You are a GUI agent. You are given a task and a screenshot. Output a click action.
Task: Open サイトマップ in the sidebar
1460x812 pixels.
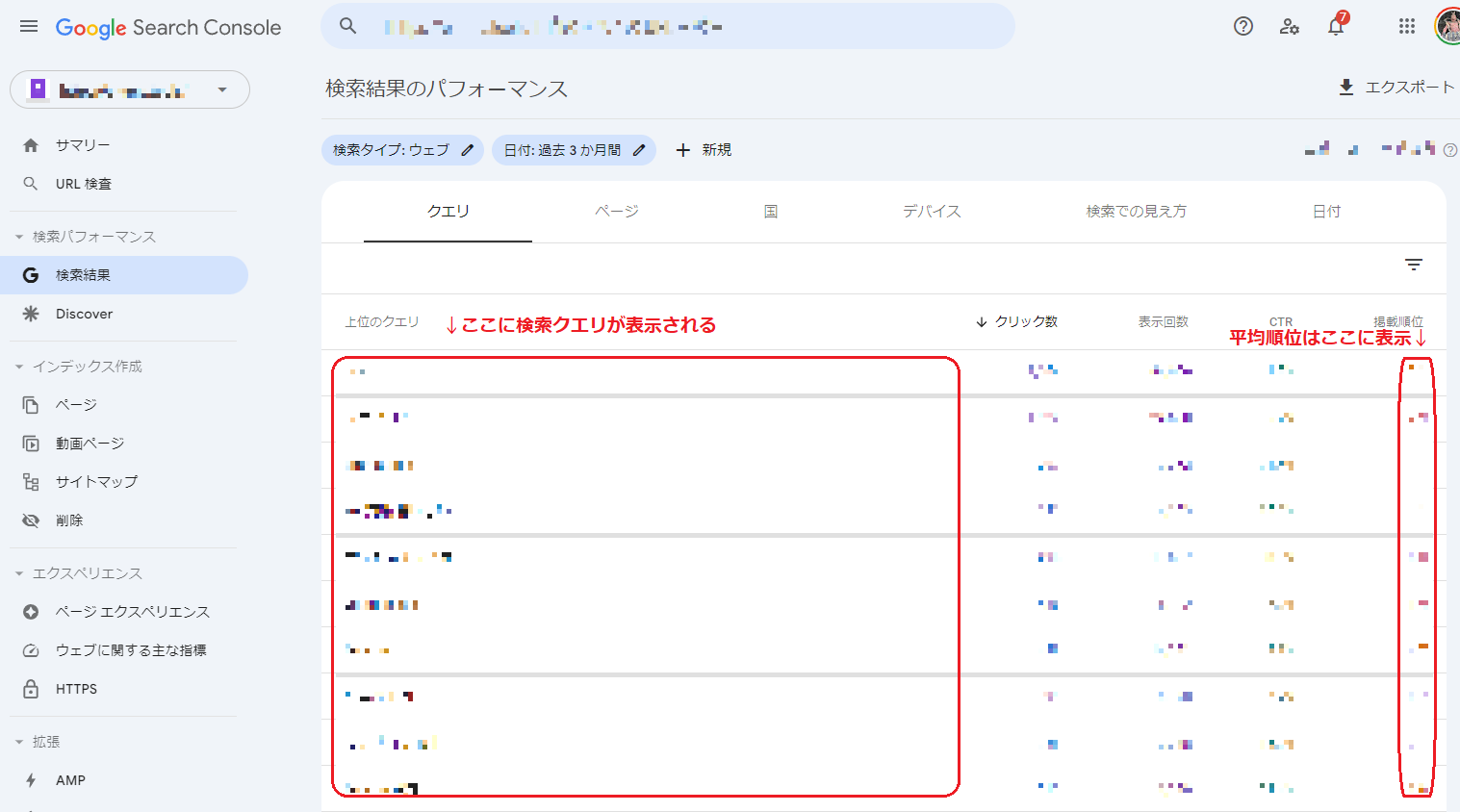pyautogui.click(x=96, y=482)
